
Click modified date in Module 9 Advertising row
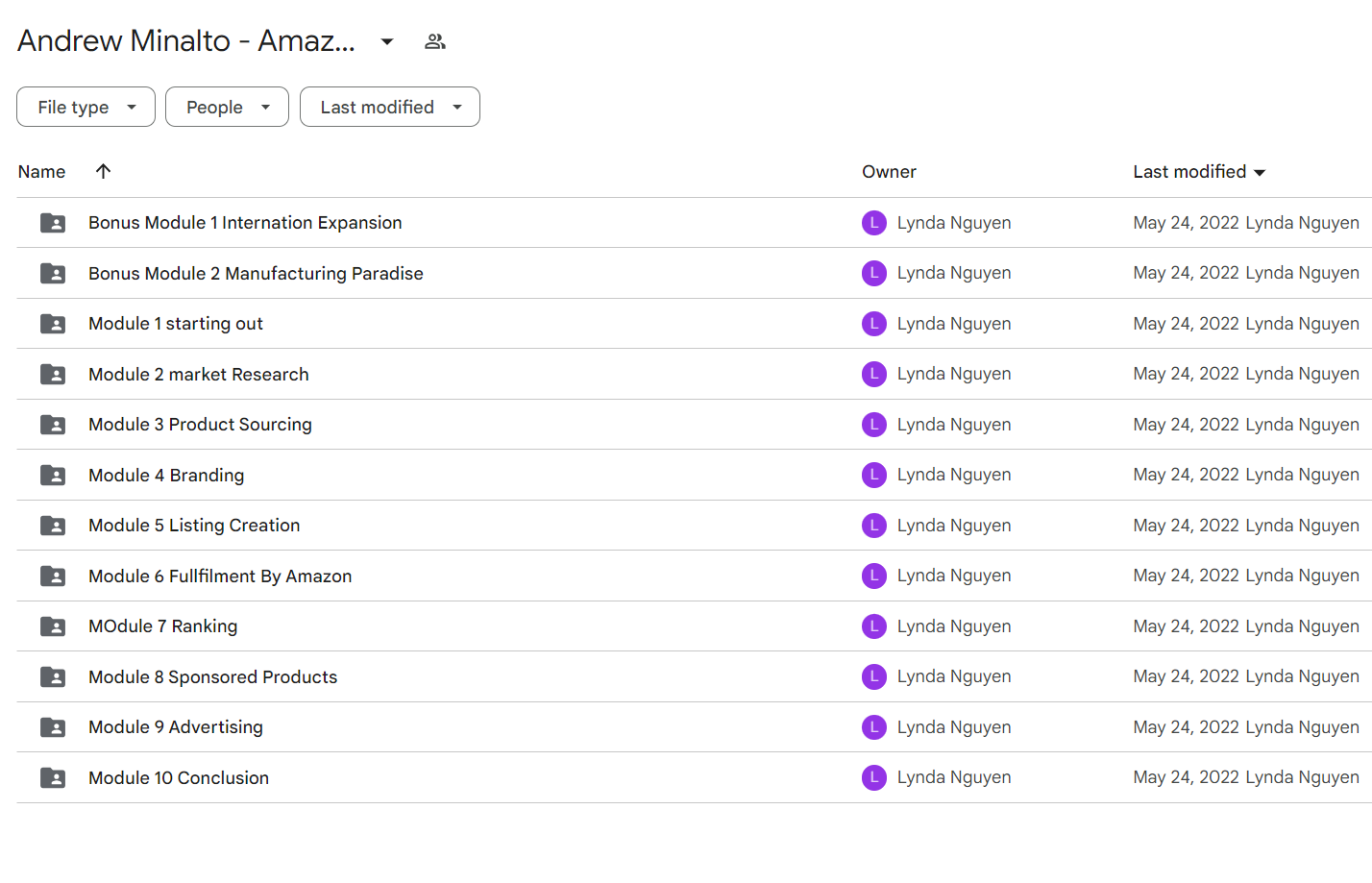click(1186, 727)
